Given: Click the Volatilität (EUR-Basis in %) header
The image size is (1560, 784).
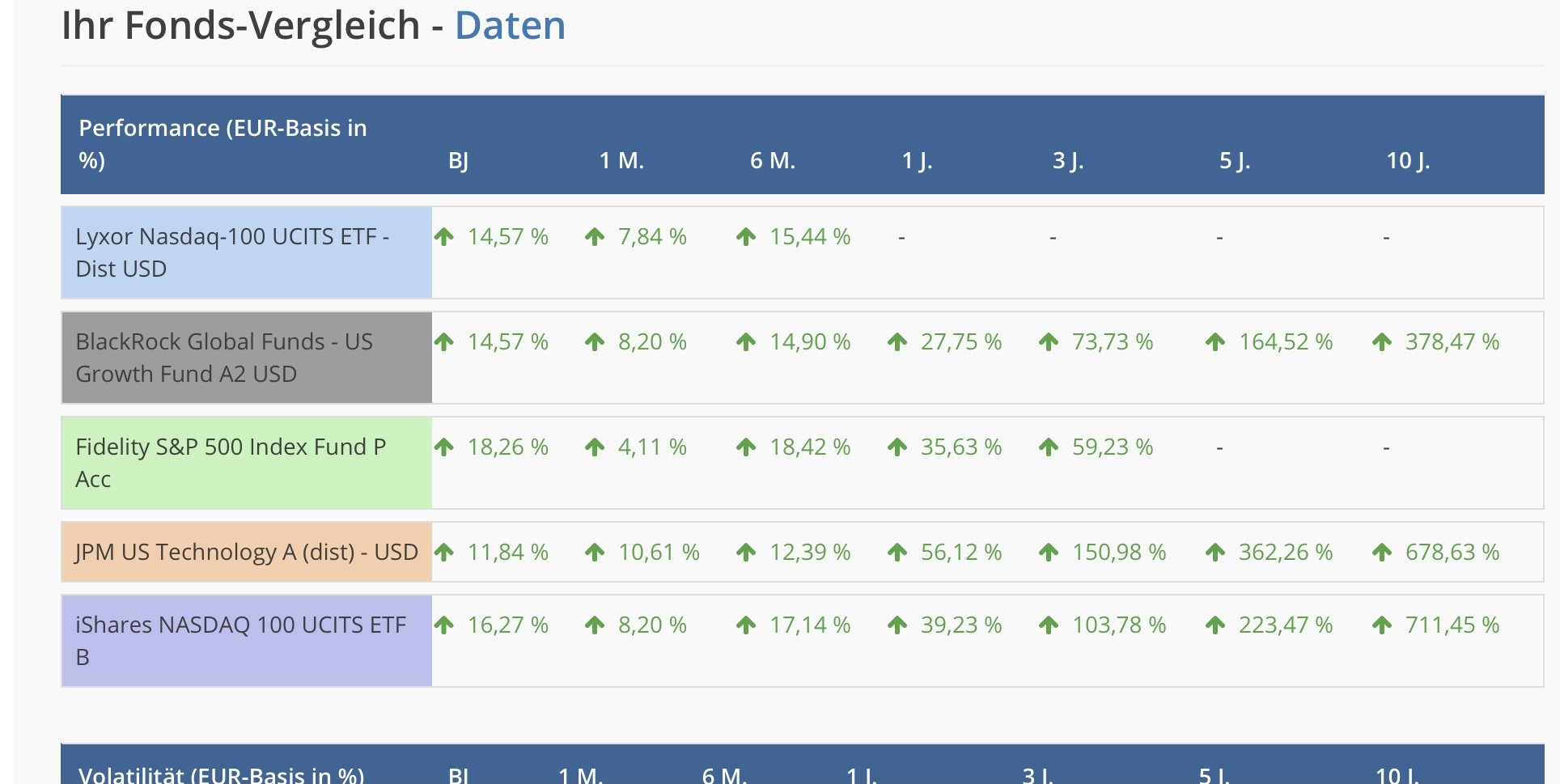Looking at the screenshot, I should pos(221,774).
